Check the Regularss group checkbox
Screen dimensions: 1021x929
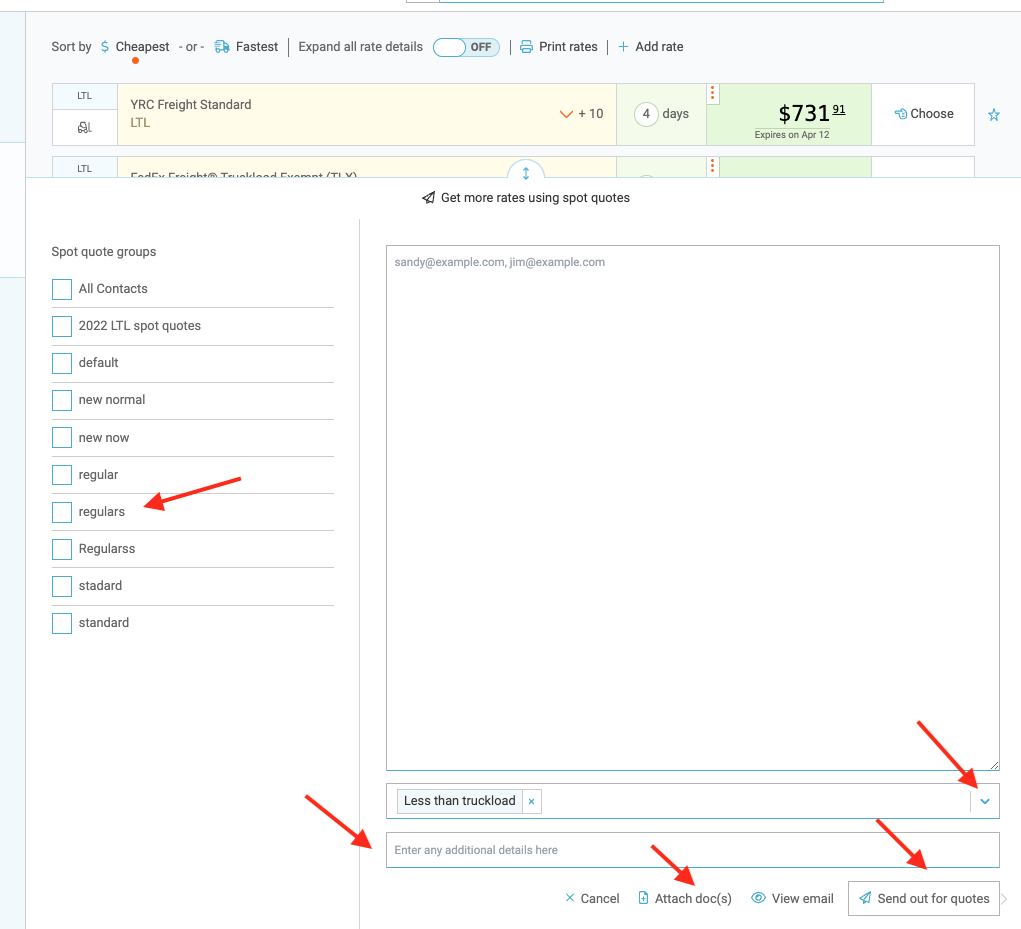[x=62, y=549]
